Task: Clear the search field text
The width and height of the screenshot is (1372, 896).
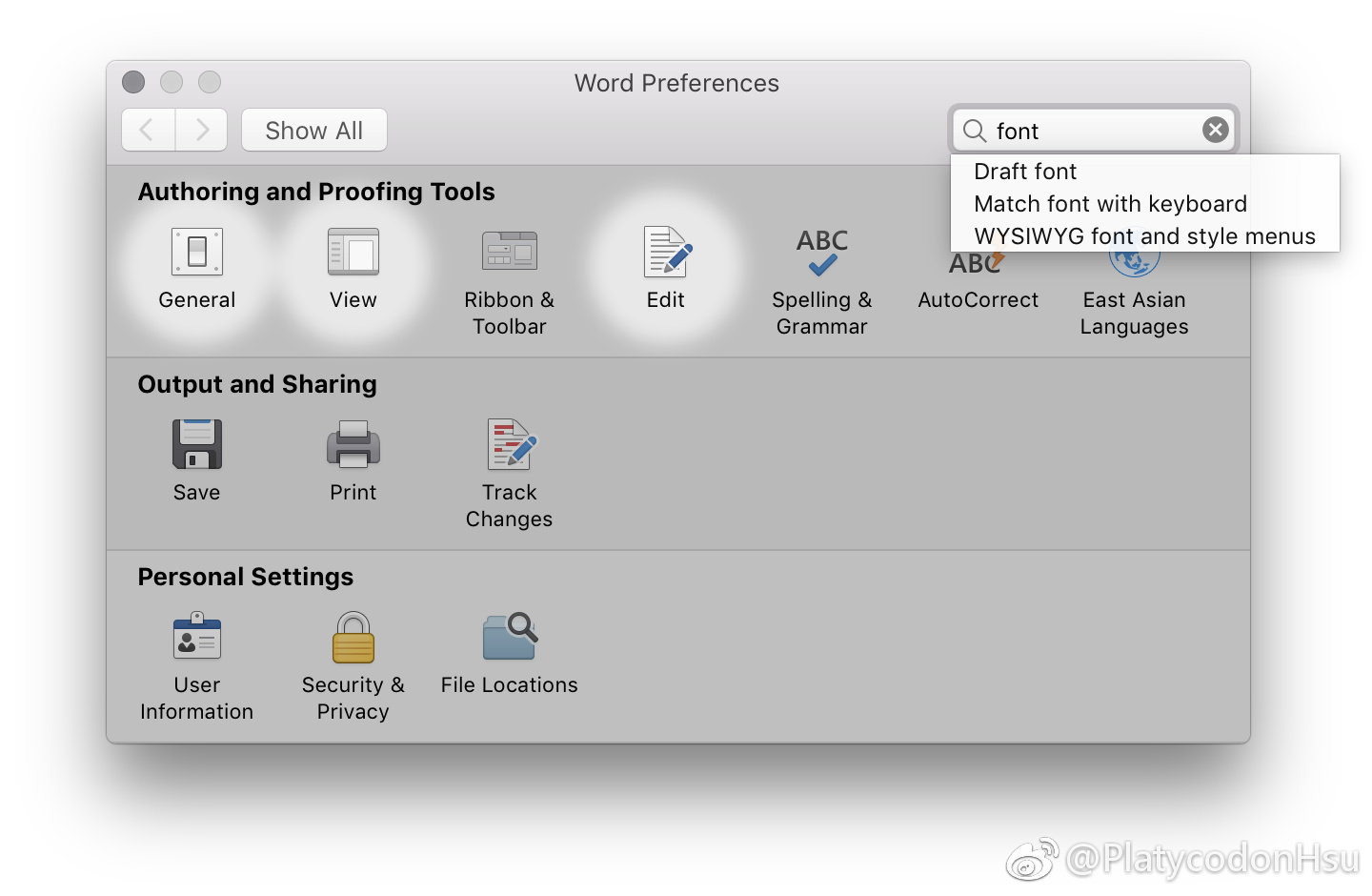Action: pyautogui.click(x=1215, y=131)
